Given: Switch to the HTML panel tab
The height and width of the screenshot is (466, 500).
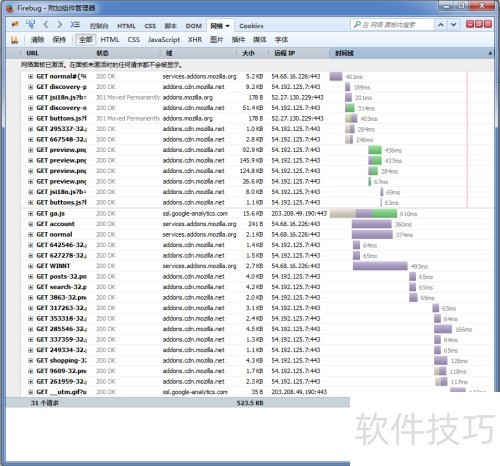Looking at the screenshot, I should tap(126, 26).
